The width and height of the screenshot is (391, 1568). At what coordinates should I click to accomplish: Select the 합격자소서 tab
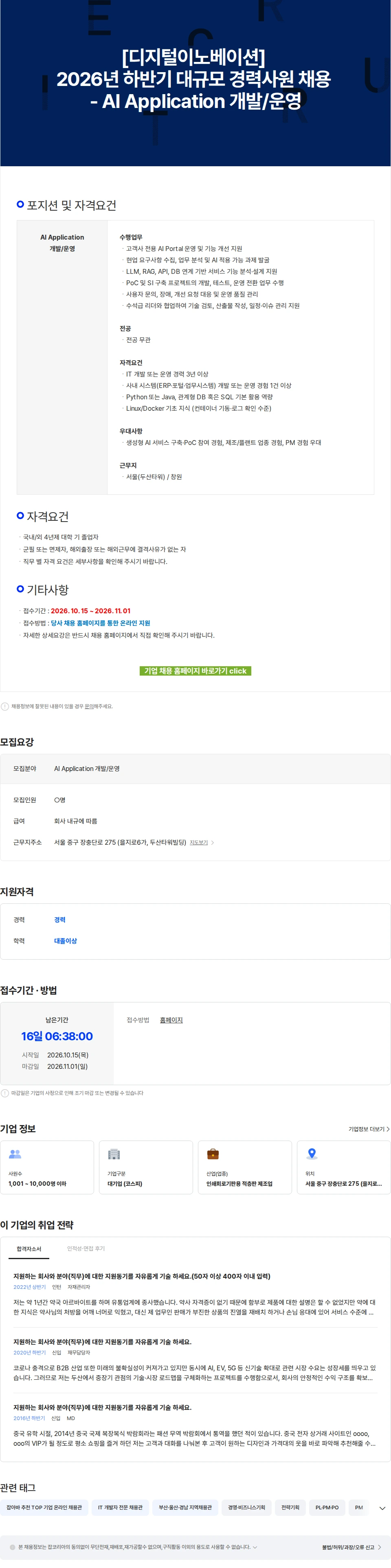point(29,1249)
